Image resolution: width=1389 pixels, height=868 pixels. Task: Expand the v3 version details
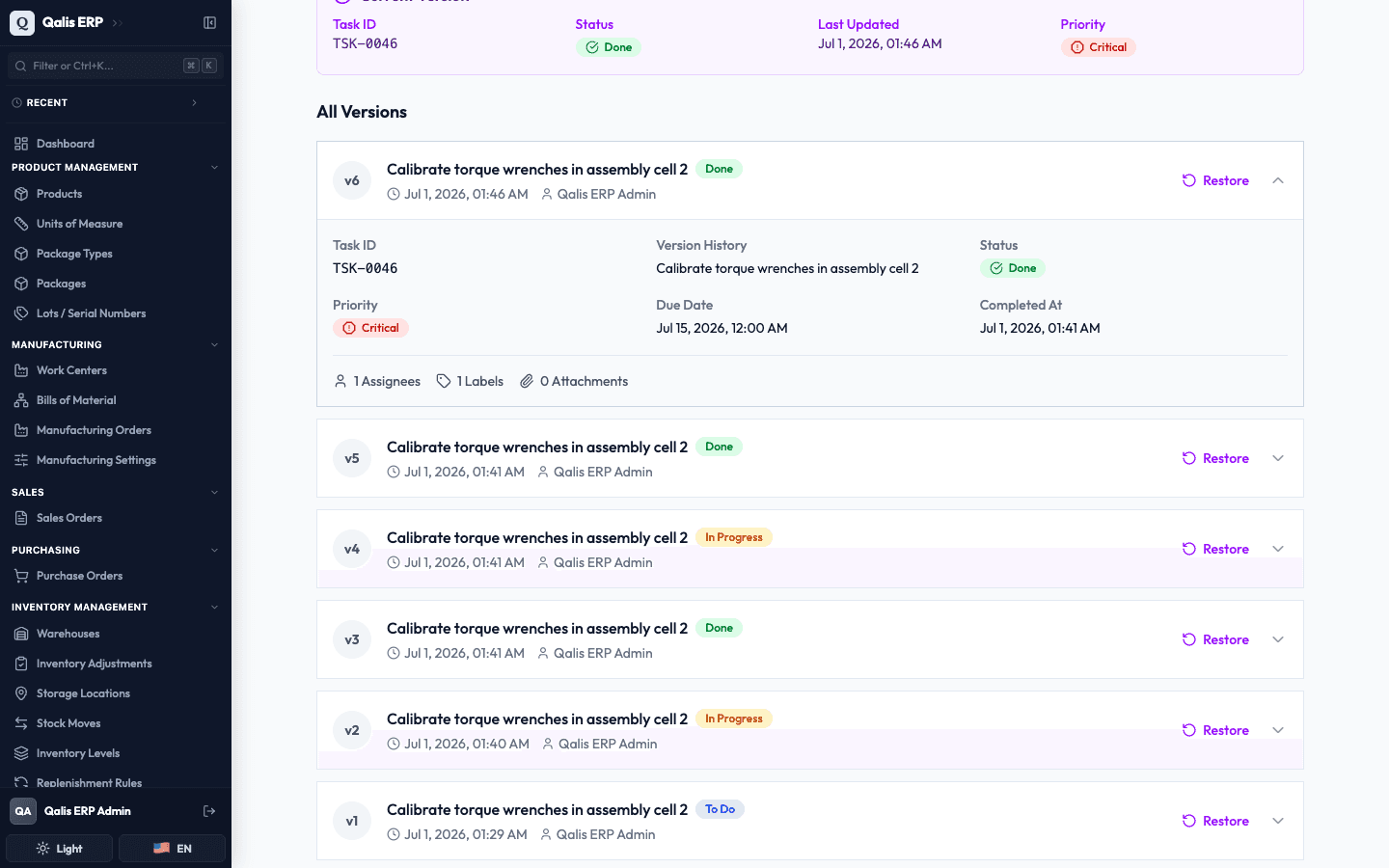[1278, 639]
